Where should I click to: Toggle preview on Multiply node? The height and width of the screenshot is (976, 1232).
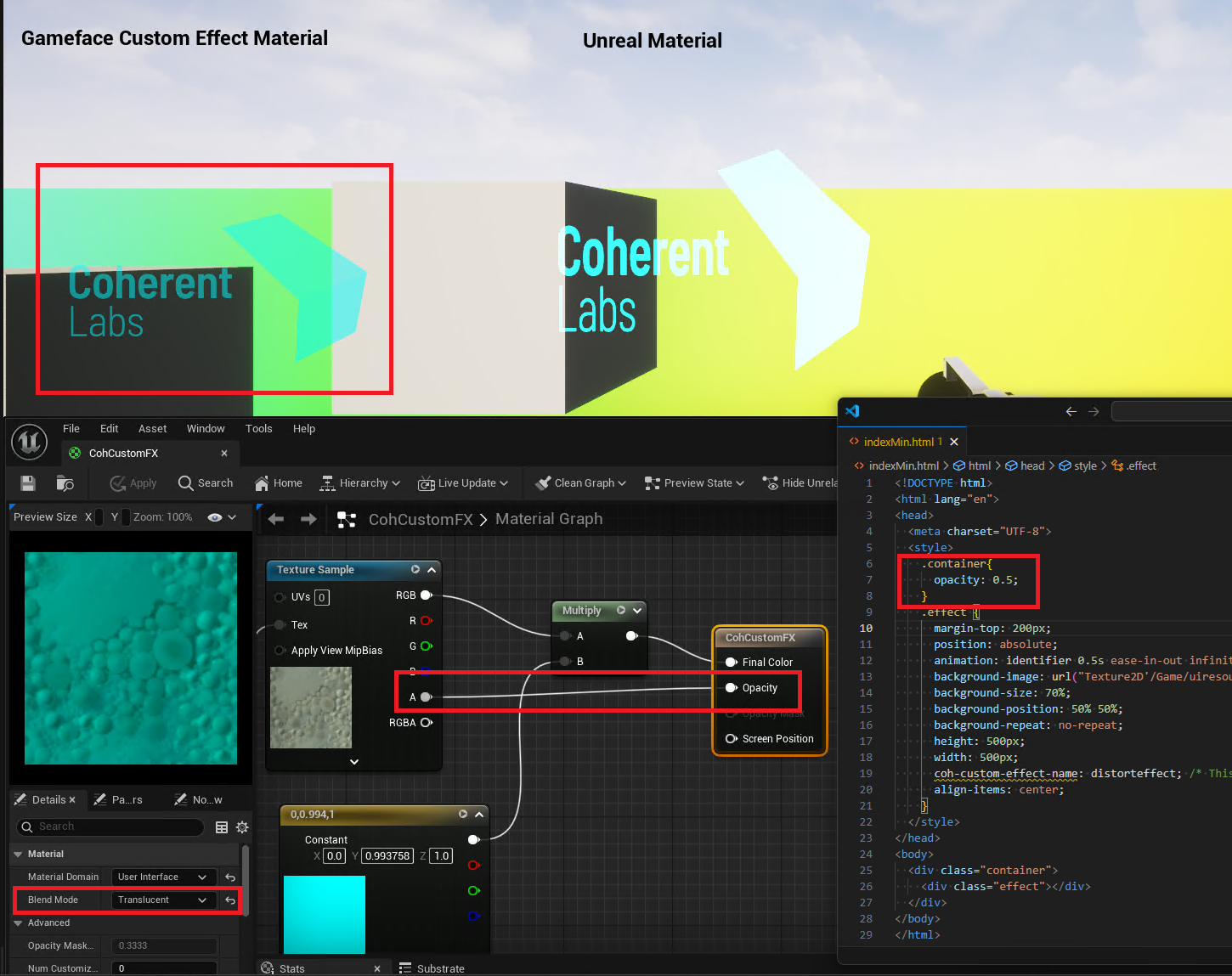(621, 611)
